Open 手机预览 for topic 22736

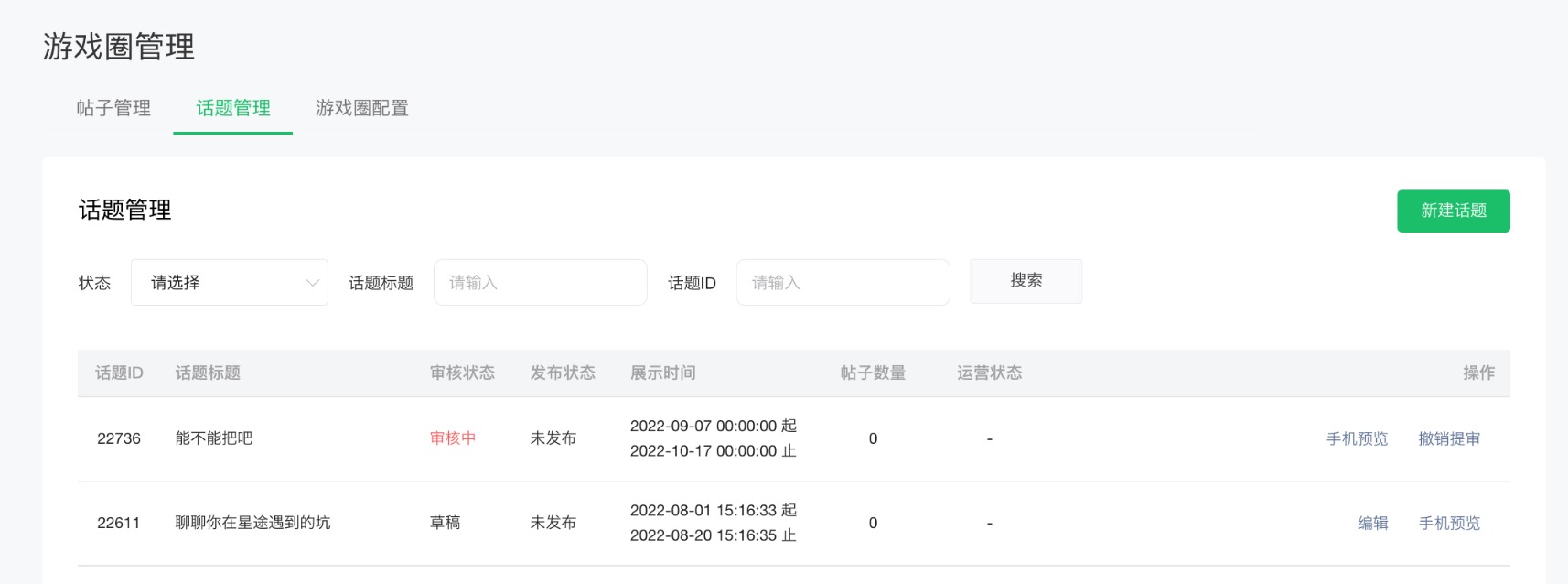pyautogui.click(x=1357, y=439)
